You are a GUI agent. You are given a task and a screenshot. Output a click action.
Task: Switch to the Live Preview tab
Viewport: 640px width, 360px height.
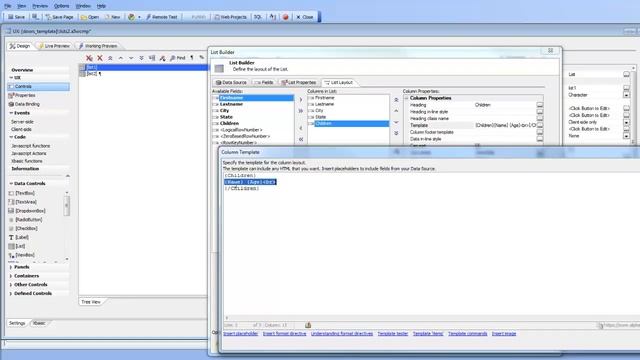pos(54,46)
